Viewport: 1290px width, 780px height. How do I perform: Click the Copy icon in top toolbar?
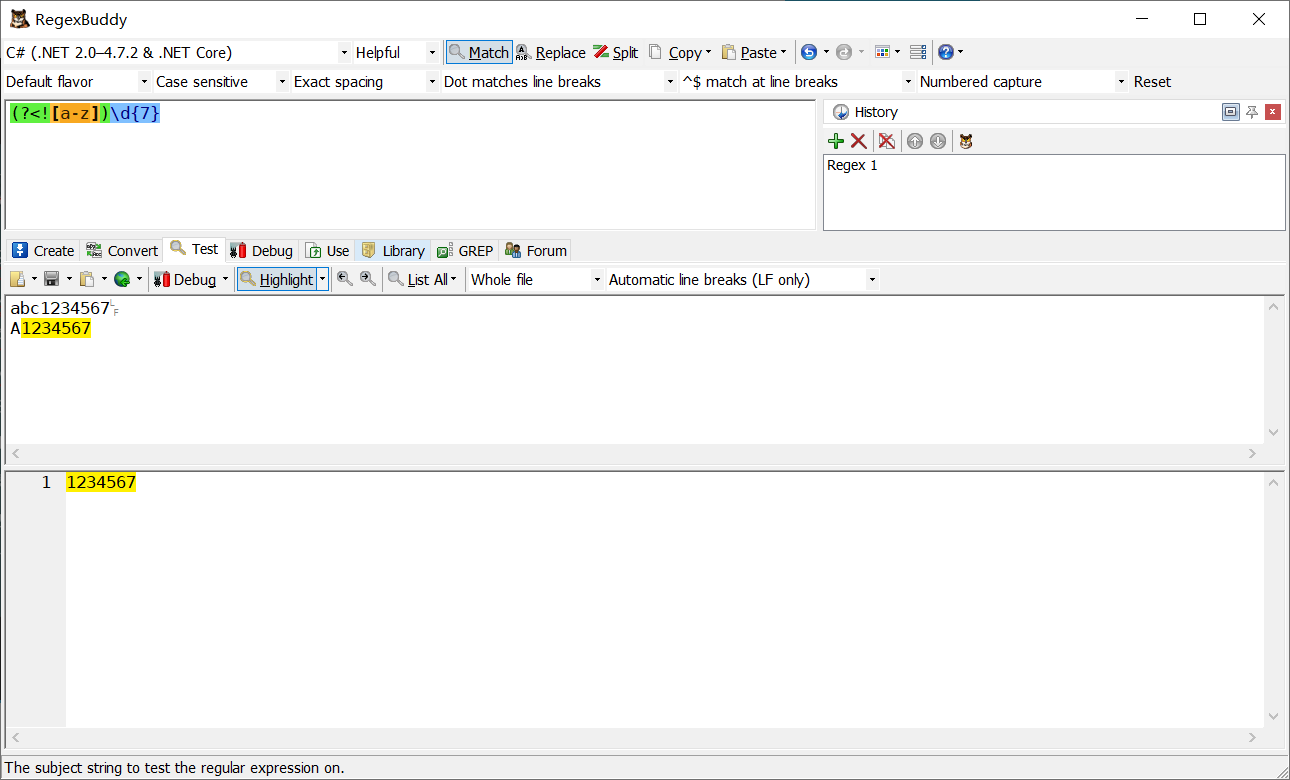pos(655,52)
